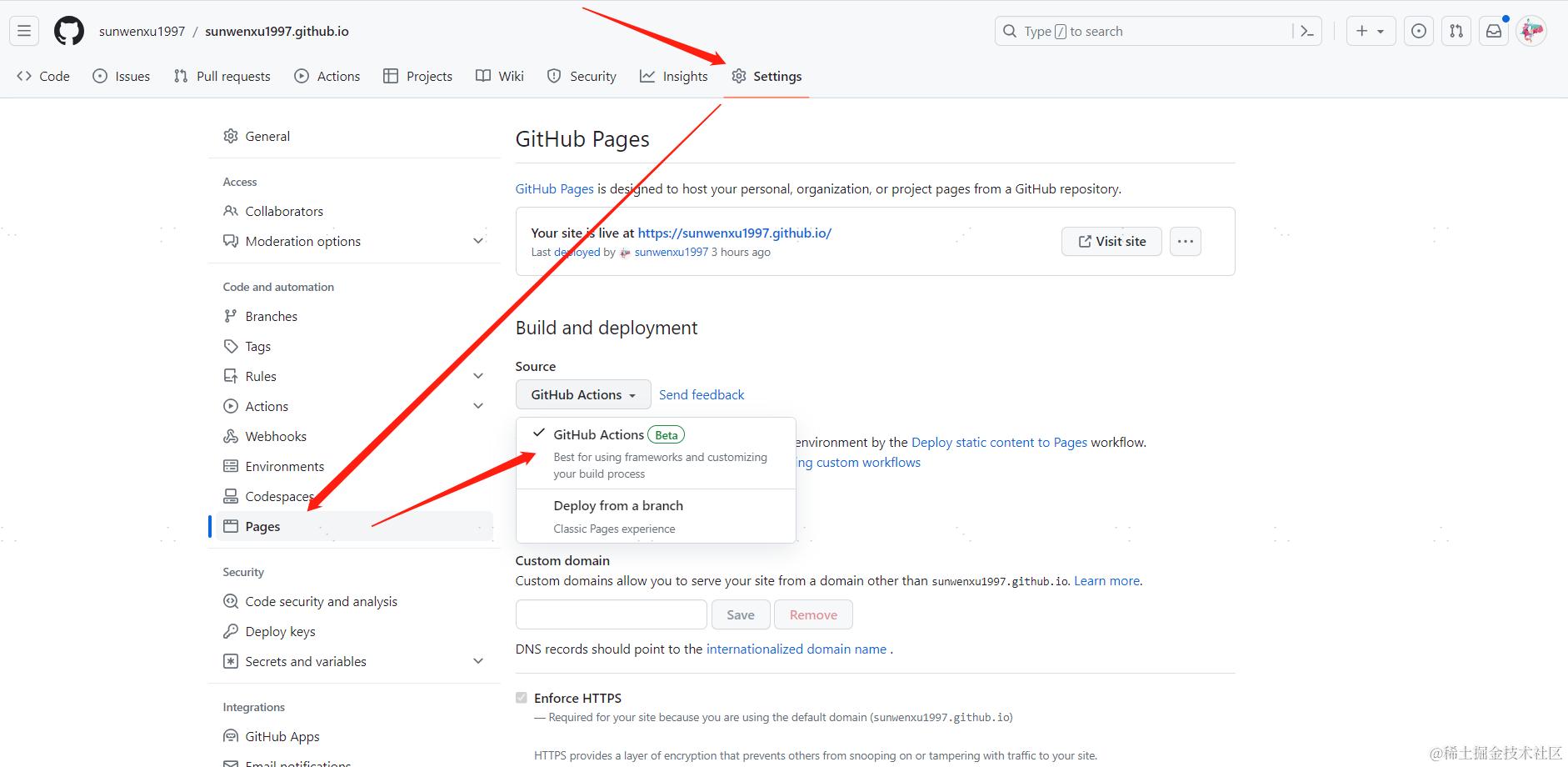Open the sunwenxu1997.github.io repository link
1568x767 pixels.
click(x=277, y=32)
